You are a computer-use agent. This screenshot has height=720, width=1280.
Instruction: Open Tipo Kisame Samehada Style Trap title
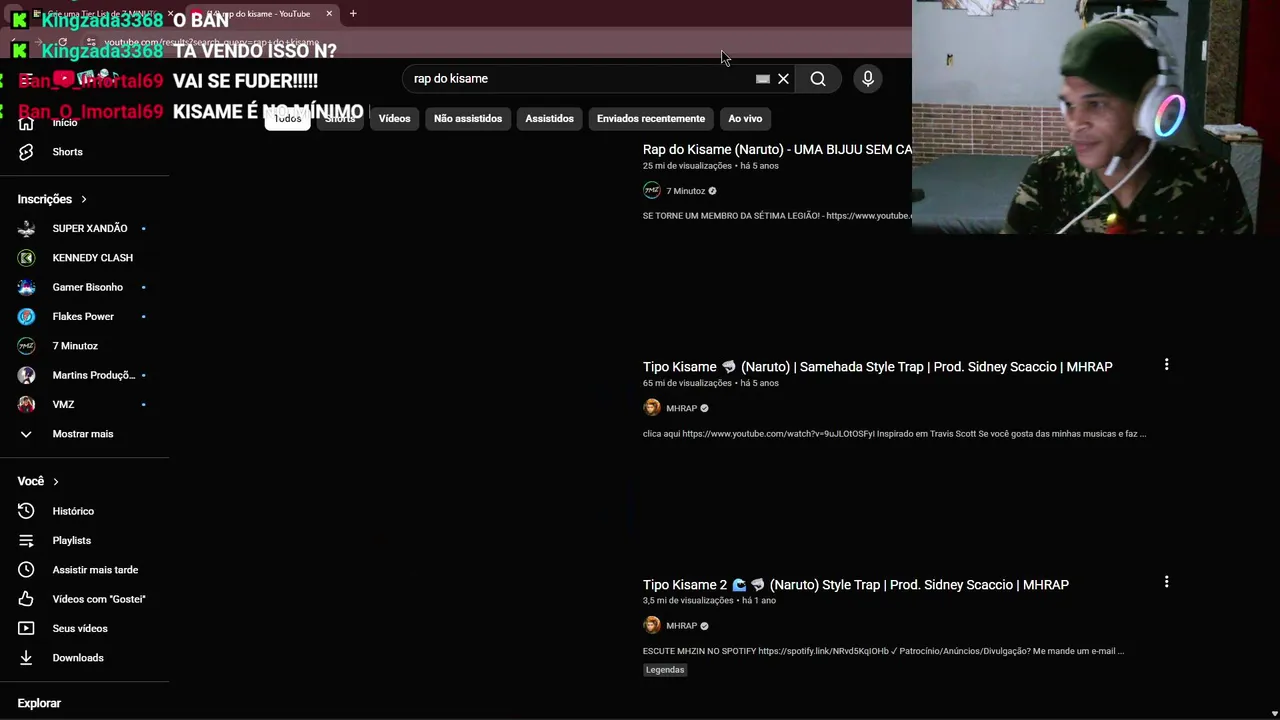(x=877, y=367)
